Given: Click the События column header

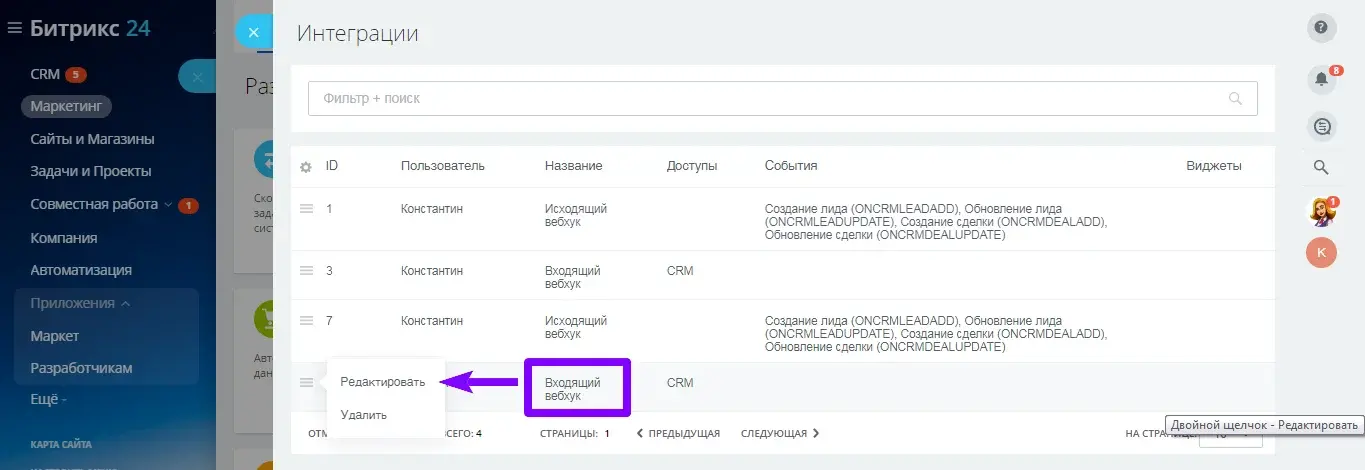Looking at the screenshot, I should click(x=791, y=165).
